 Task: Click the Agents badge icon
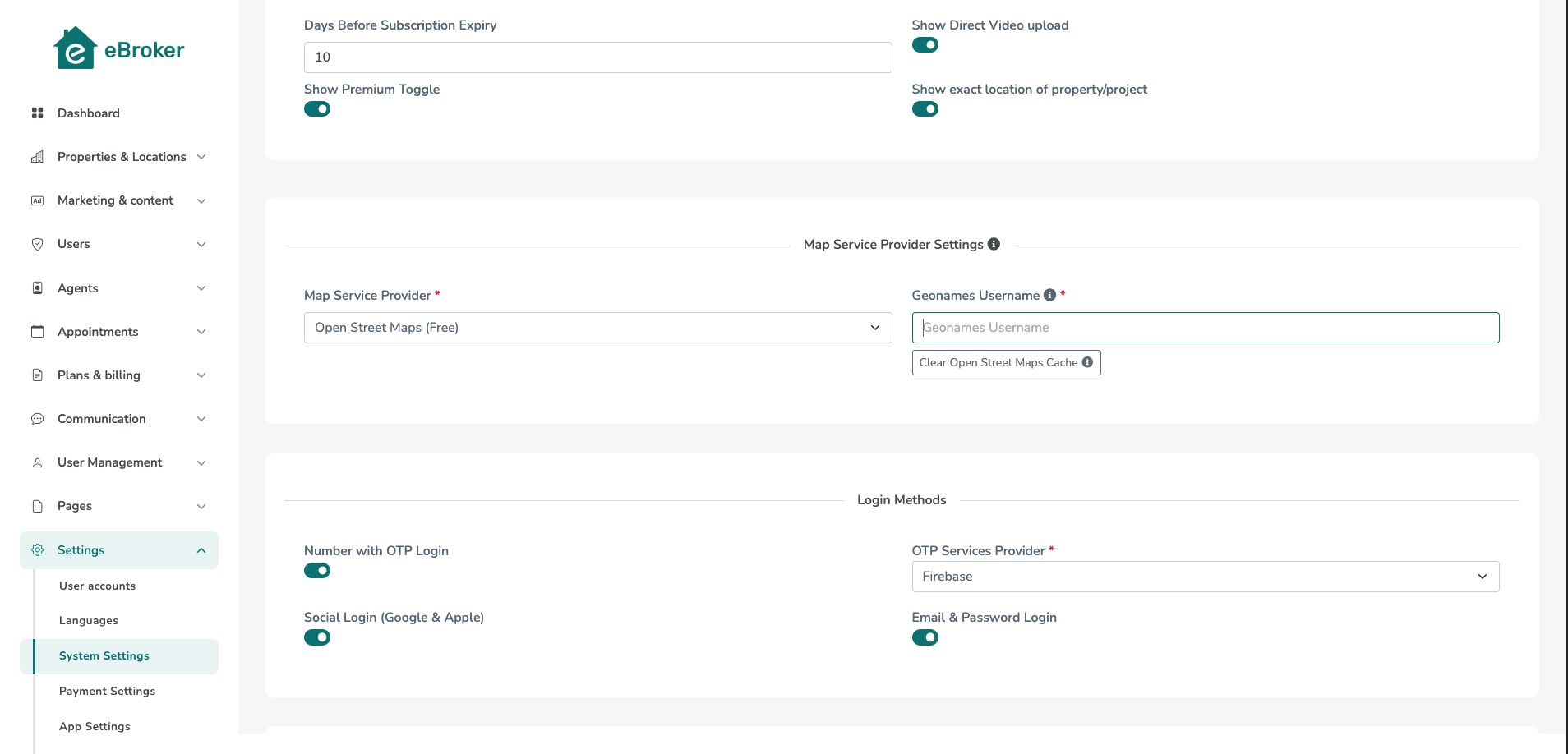coord(37,287)
